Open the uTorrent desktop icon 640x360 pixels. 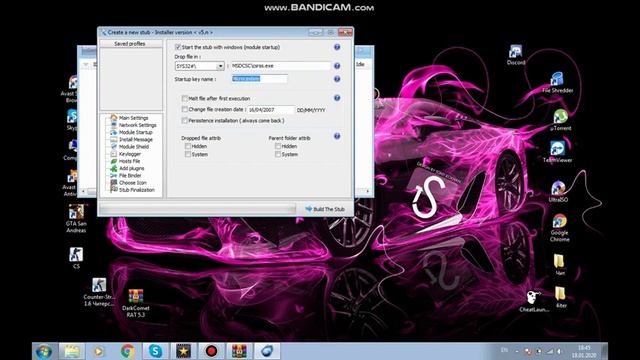coord(560,120)
